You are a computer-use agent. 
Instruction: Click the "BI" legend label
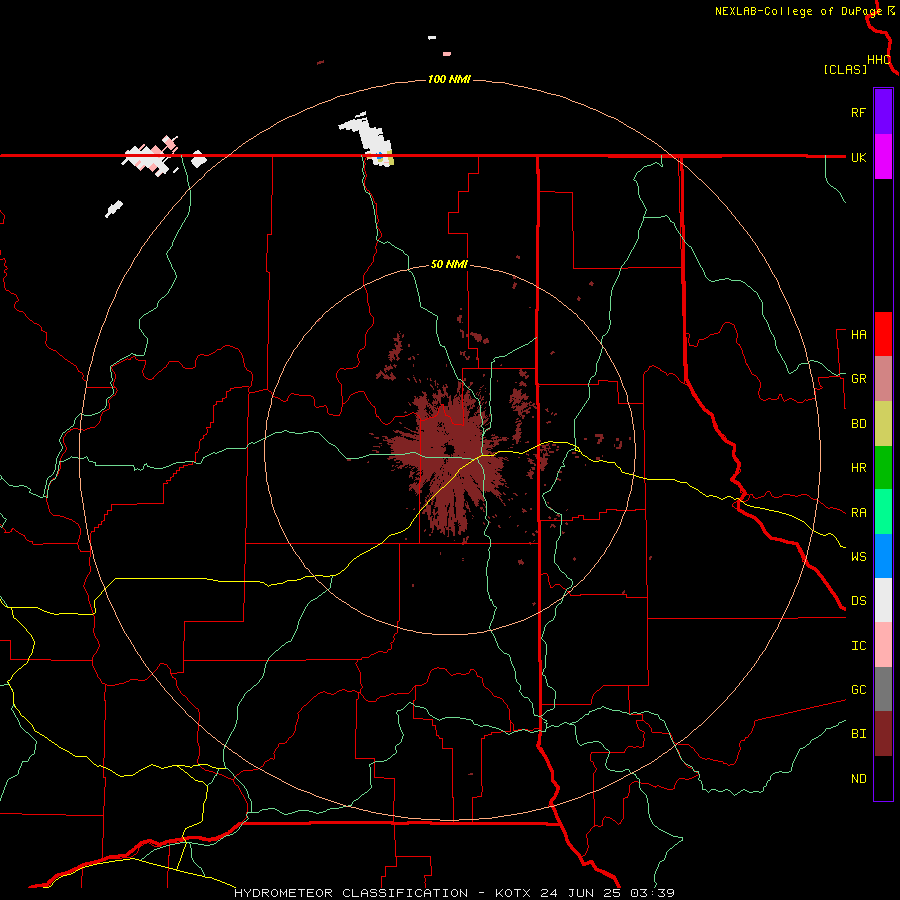(858, 734)
